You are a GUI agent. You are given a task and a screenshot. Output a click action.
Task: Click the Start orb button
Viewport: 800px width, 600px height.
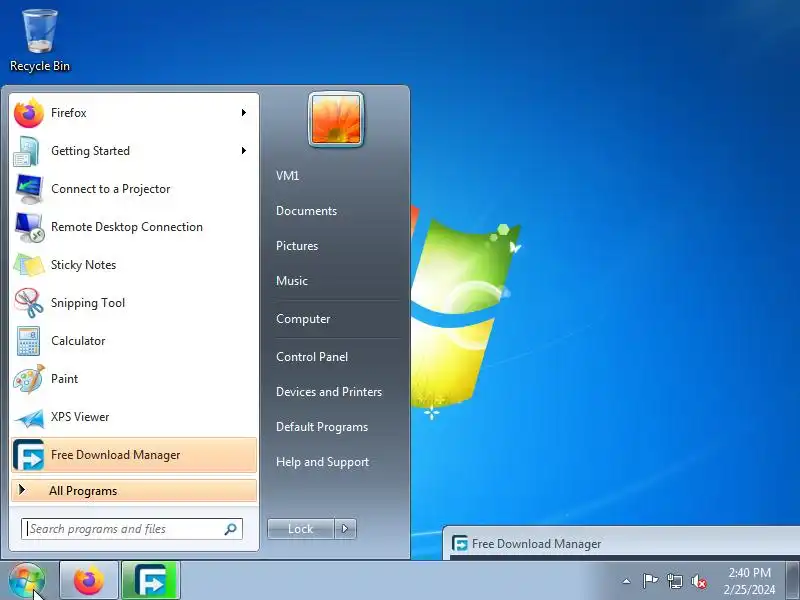point(27,581)
